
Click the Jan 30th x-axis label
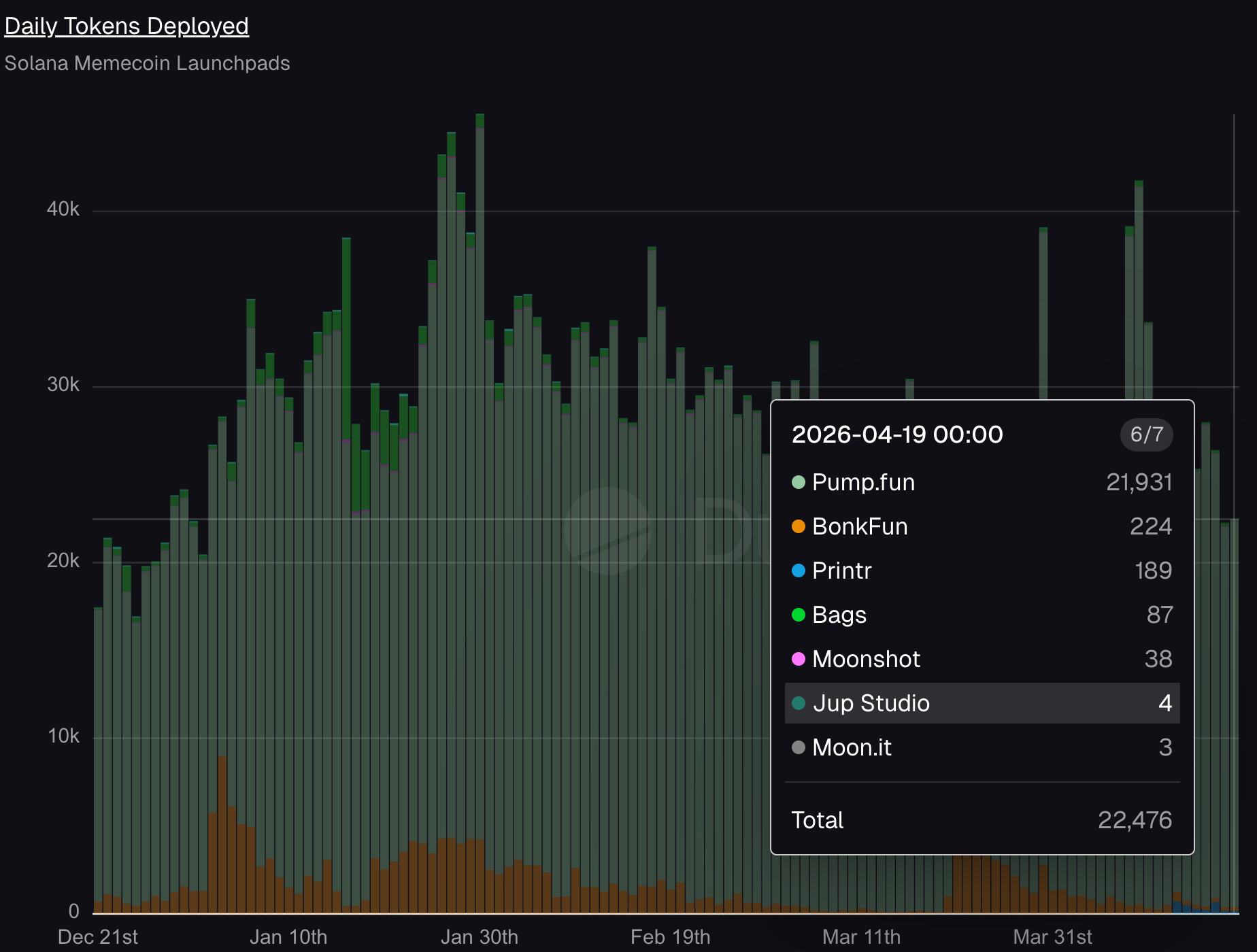(x=480, y=937)
